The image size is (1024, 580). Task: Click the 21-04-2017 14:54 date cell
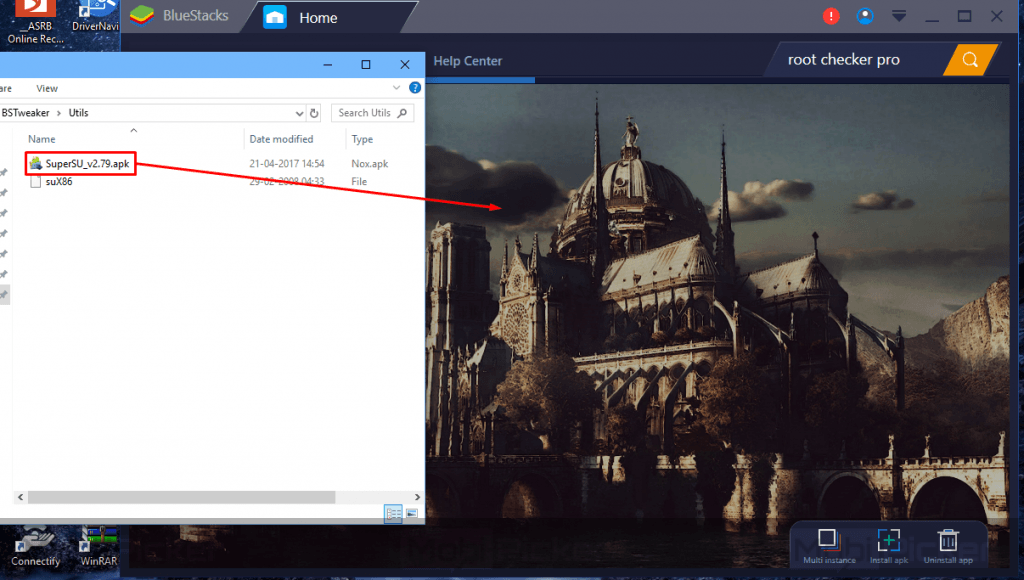pyautogui.click(x=287, y=163)
